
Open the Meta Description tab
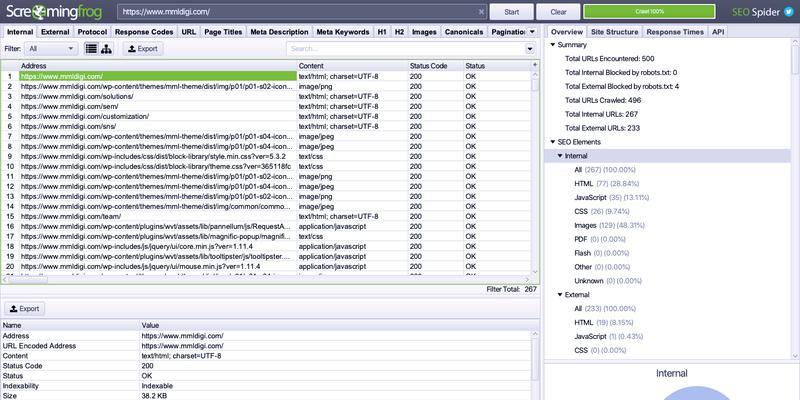click(x=280, y=32)
